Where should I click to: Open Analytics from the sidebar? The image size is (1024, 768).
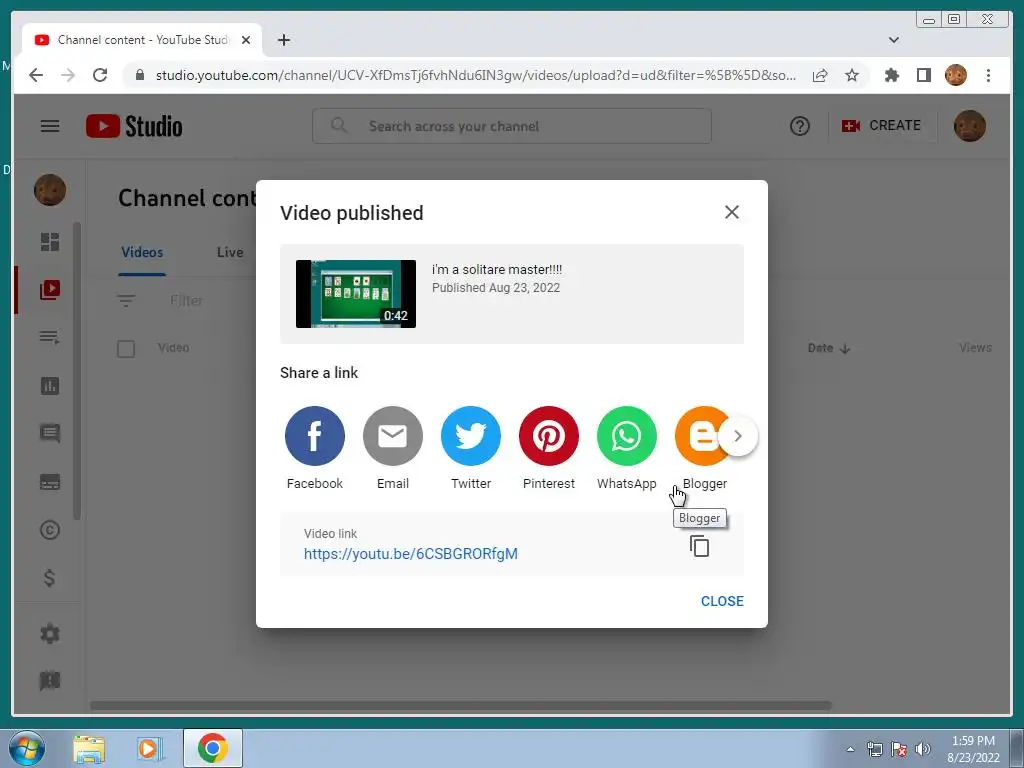(50, 386)
